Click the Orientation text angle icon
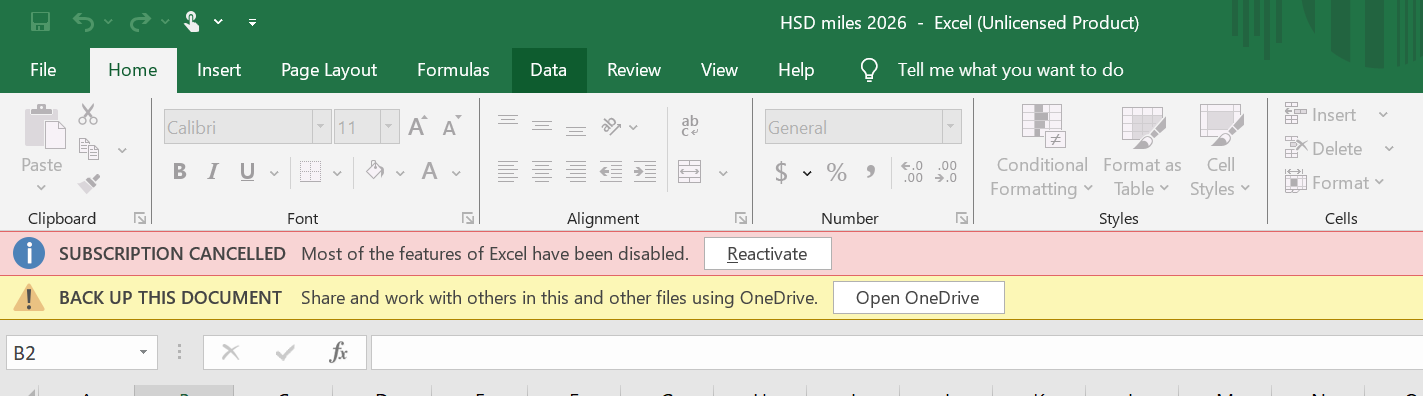1423x396 pixels. click(x=611, y=126)
